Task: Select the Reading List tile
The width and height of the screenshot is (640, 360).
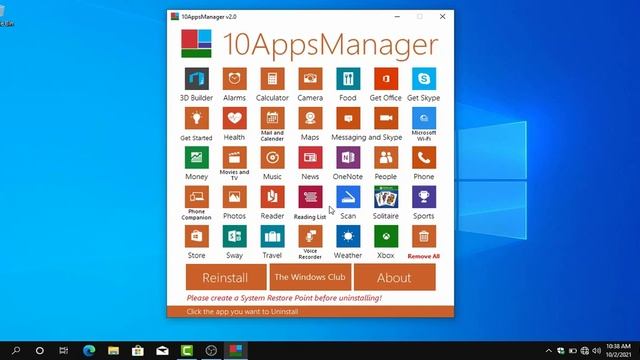Action: [310, 197]
